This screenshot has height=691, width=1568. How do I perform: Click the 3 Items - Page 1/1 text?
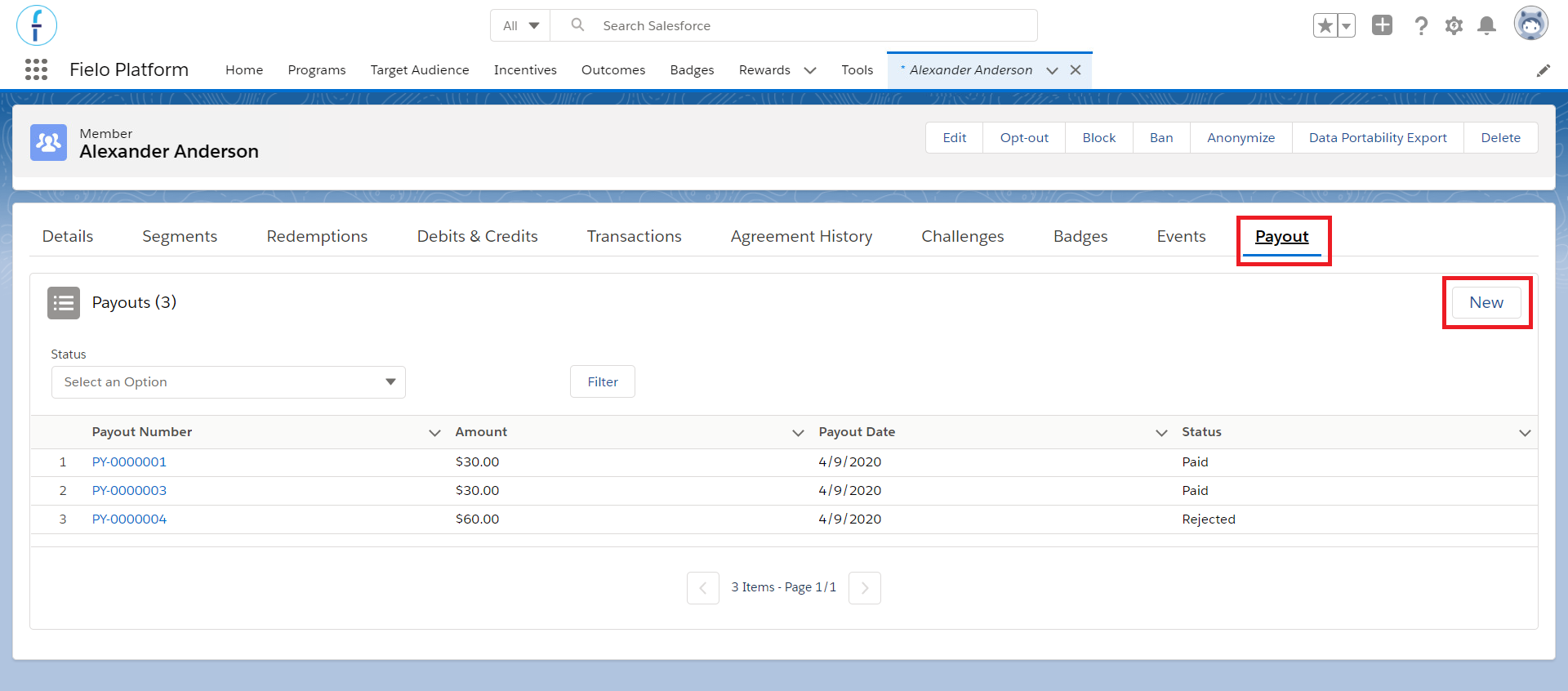tap(784, 587)
